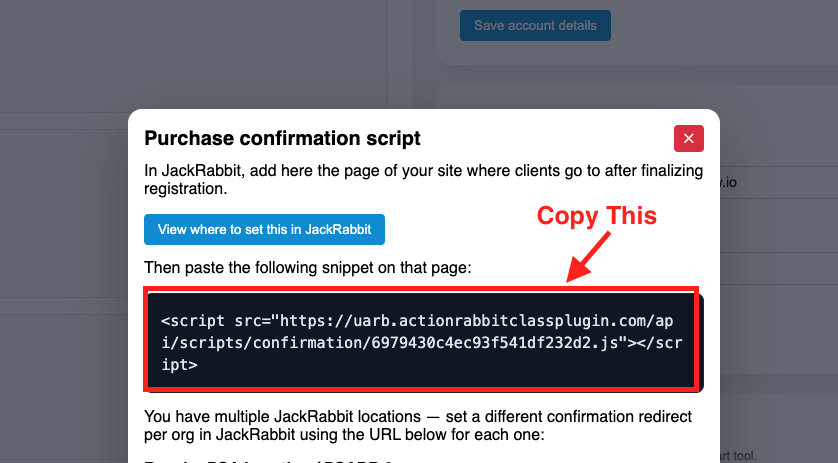Click the 'You have multiple JackRabbit locations' paragraph
The width and height of the screenshot is (838, 463).
coord(418,426)
